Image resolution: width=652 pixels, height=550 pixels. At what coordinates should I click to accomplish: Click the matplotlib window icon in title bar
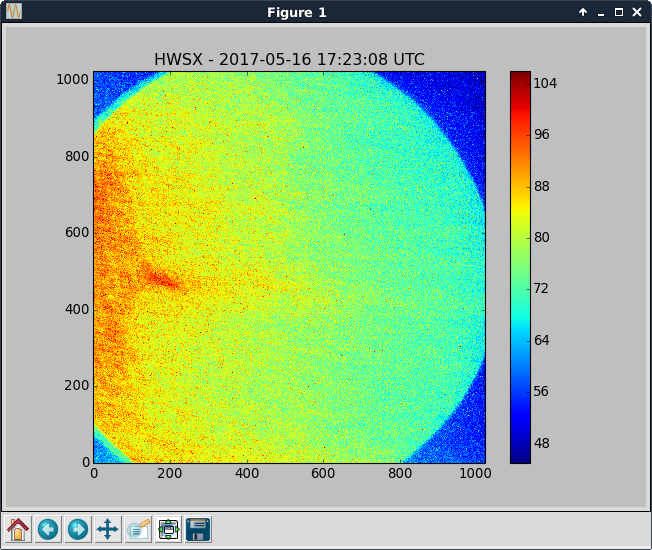pyautogui.click(x=14, y=12)
